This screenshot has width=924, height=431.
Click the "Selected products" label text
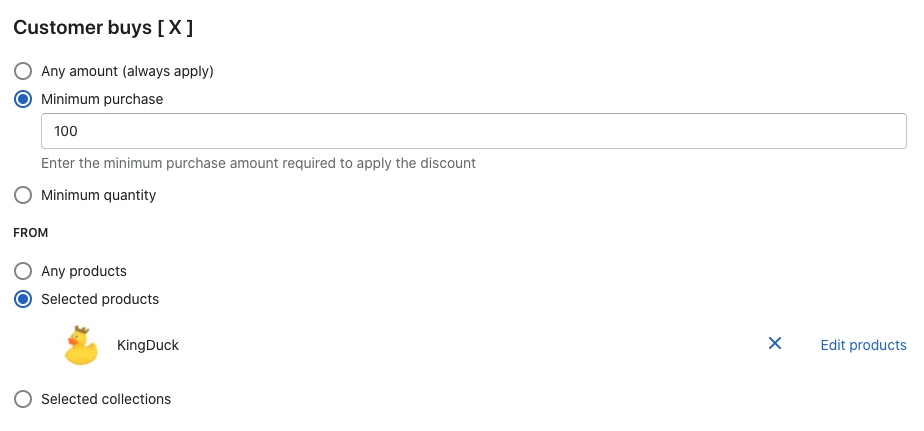coord(100,299)
